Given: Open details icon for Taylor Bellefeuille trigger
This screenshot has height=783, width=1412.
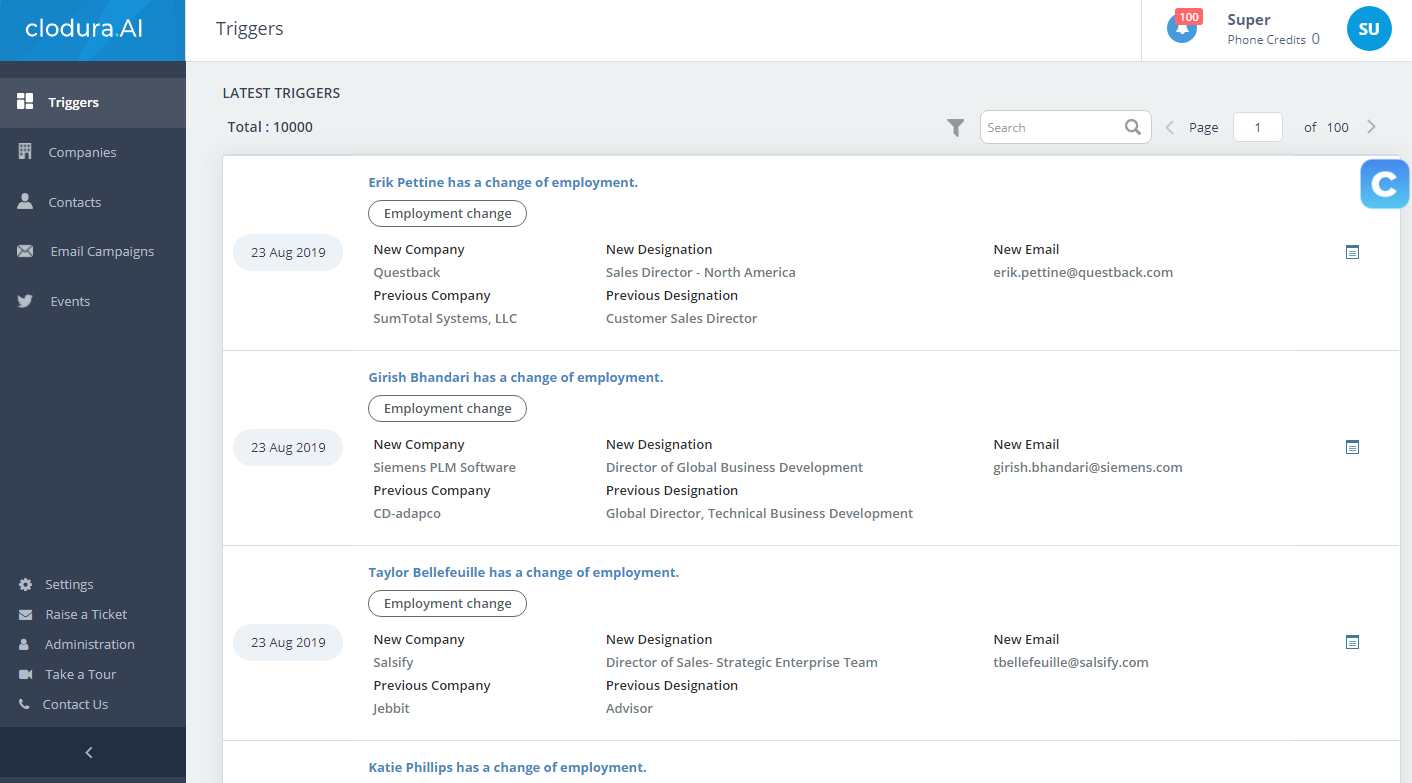Looking at the screenshot, I should point(1352,642).
